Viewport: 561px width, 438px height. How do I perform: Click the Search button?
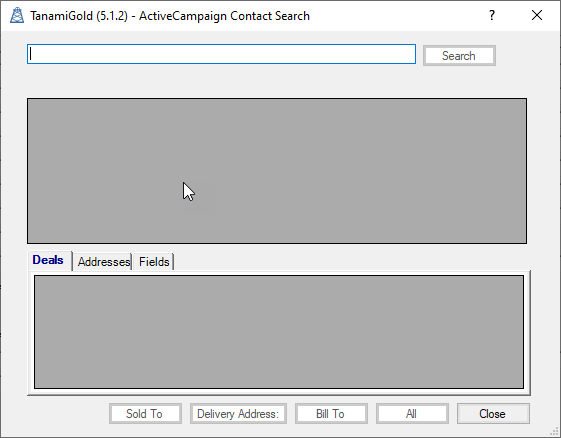(459, 55)
